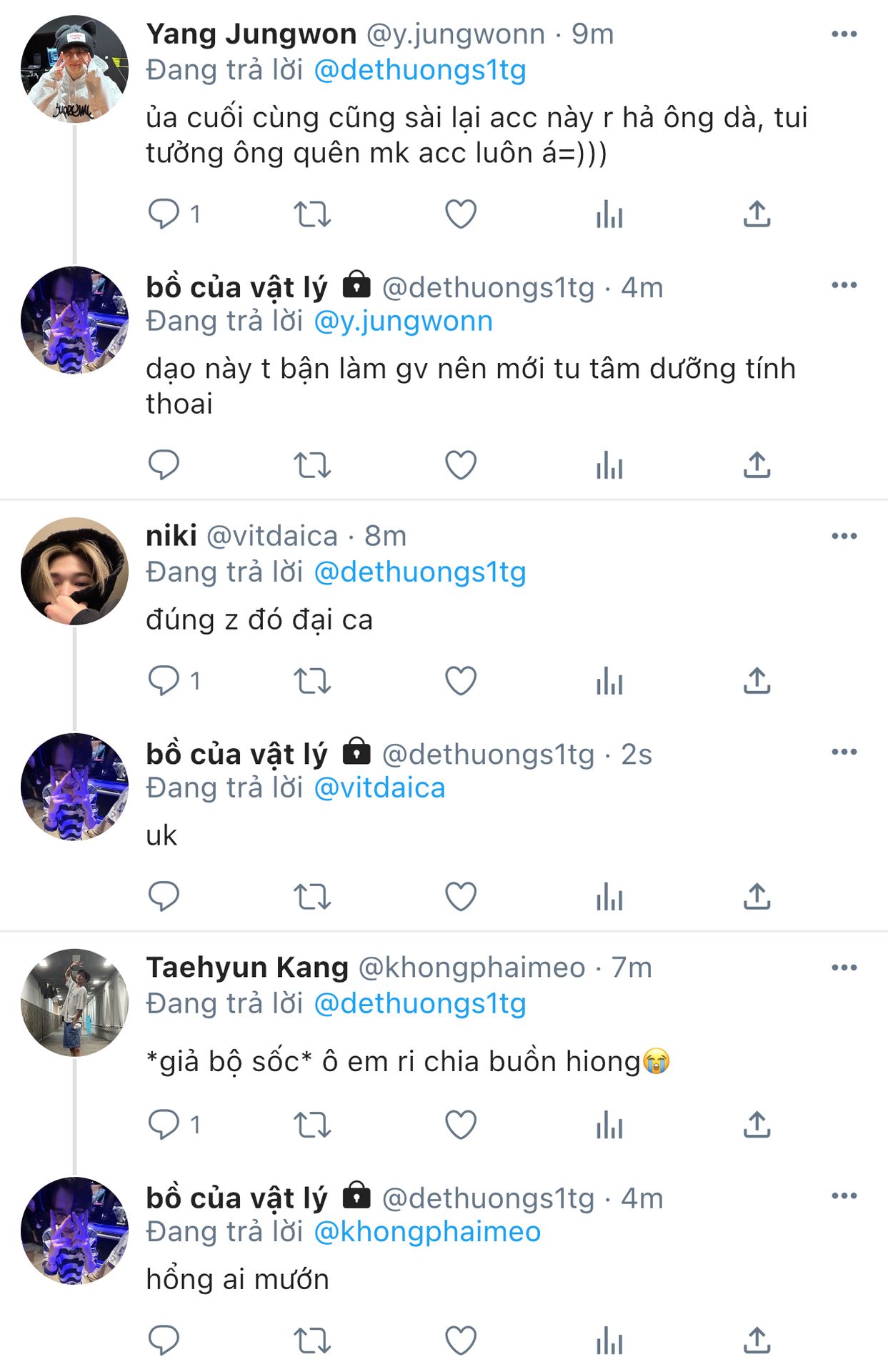Open the @khongphaimeo mention link

427,1232
